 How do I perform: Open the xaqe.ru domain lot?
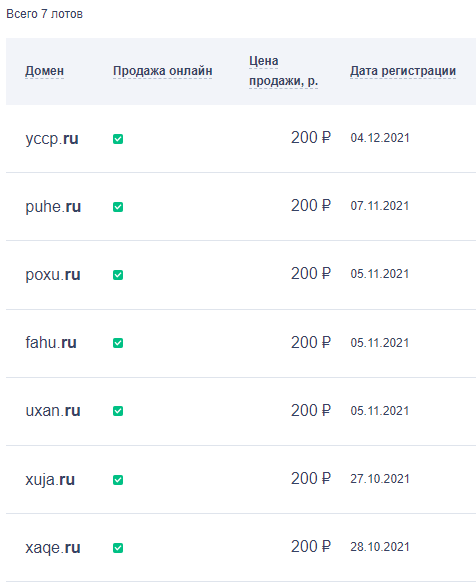pos(53,548)
